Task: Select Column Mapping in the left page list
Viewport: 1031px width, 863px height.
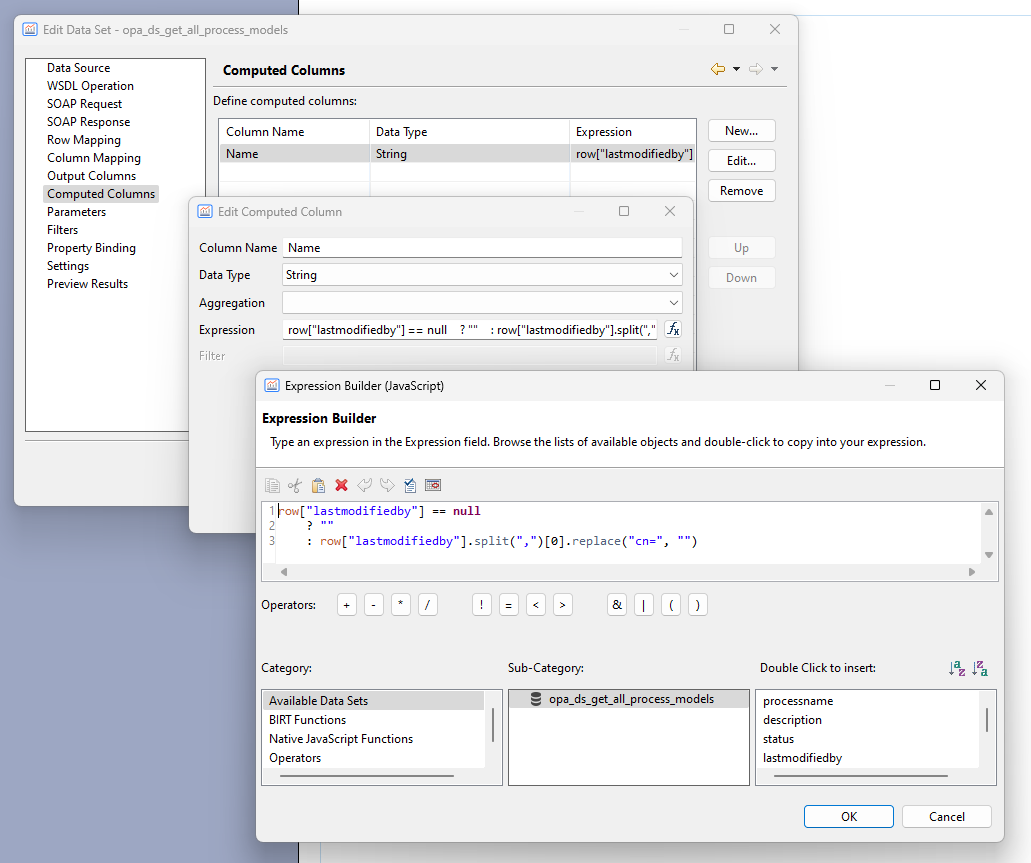Action: (x=94, y=158)
